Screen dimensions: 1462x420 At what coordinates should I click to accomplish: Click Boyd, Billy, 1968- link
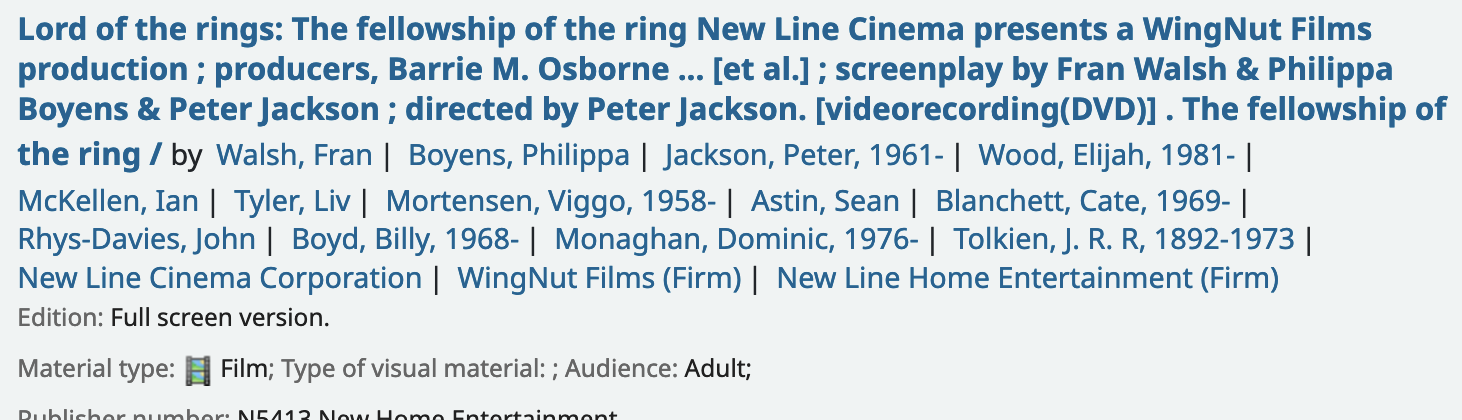405,240
